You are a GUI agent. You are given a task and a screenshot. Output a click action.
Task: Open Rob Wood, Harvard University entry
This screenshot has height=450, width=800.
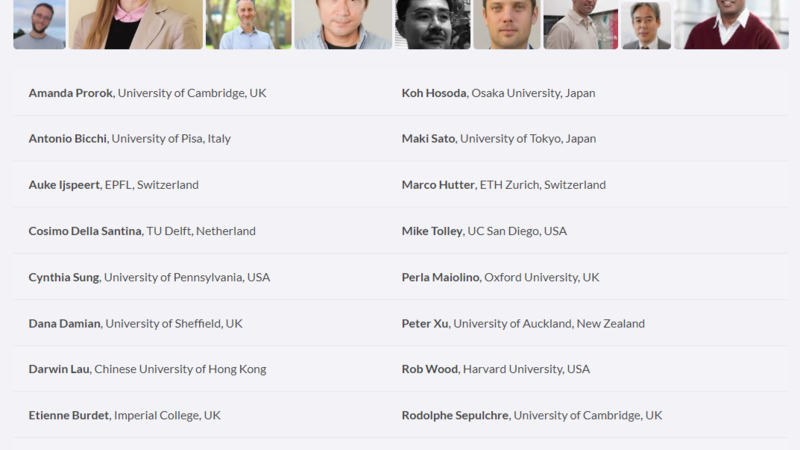click(x=495, y=369)
